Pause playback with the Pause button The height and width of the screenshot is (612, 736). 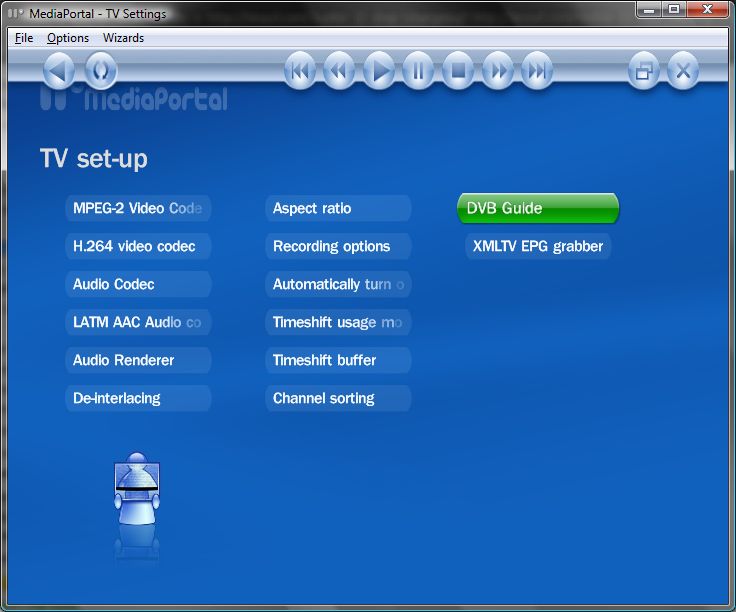point(418,71)
